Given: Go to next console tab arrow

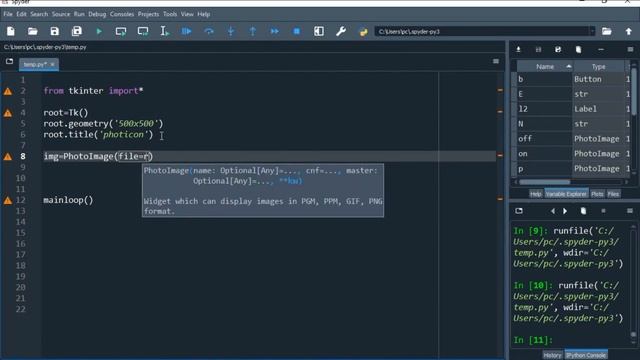Looking at the screenshot, I should 565,211.
